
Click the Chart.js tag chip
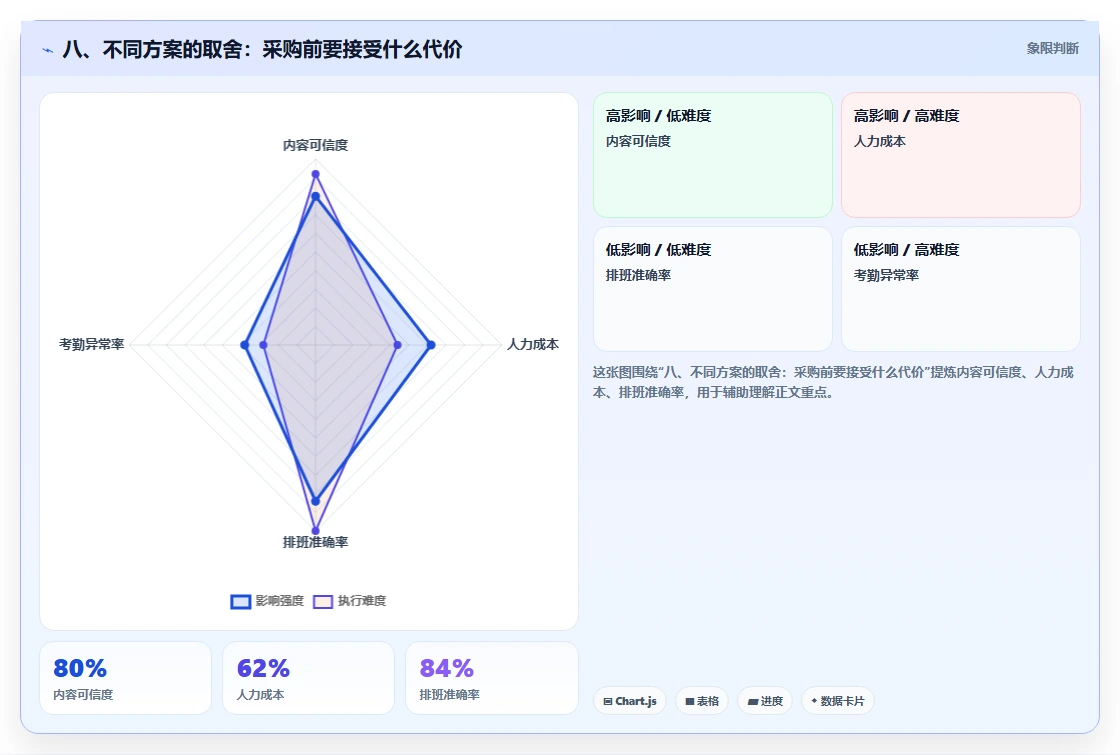coord(629,701)
